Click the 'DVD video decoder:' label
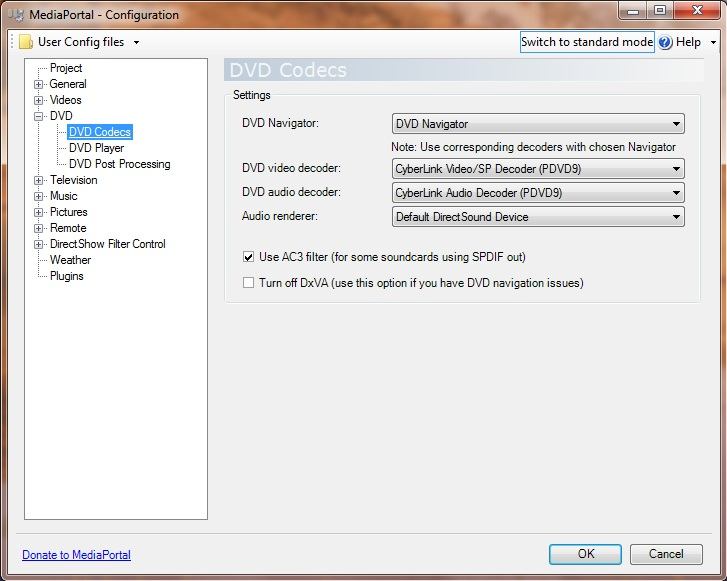 pos(291,168)
